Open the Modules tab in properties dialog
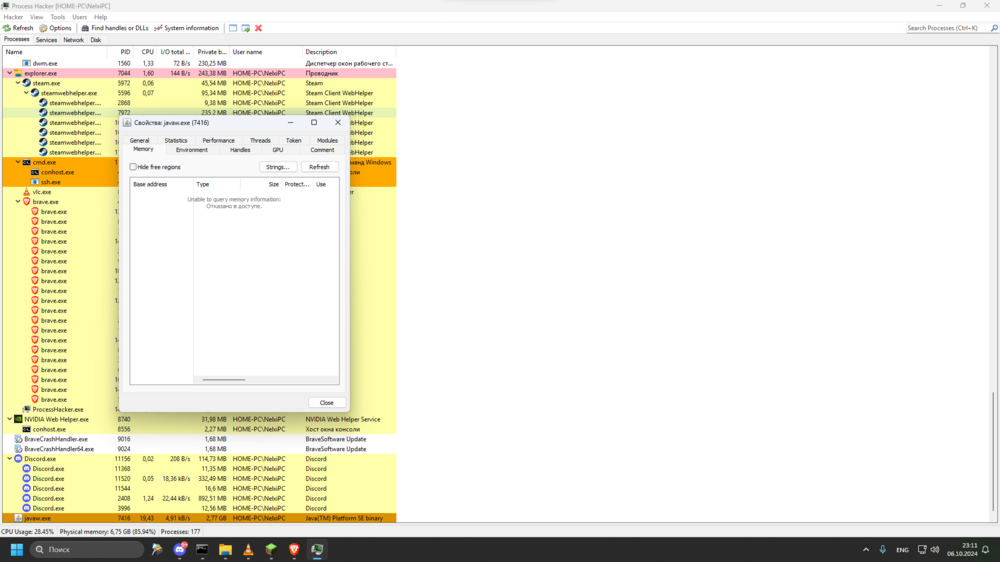1000x562 pixels. tap(327, 140)
